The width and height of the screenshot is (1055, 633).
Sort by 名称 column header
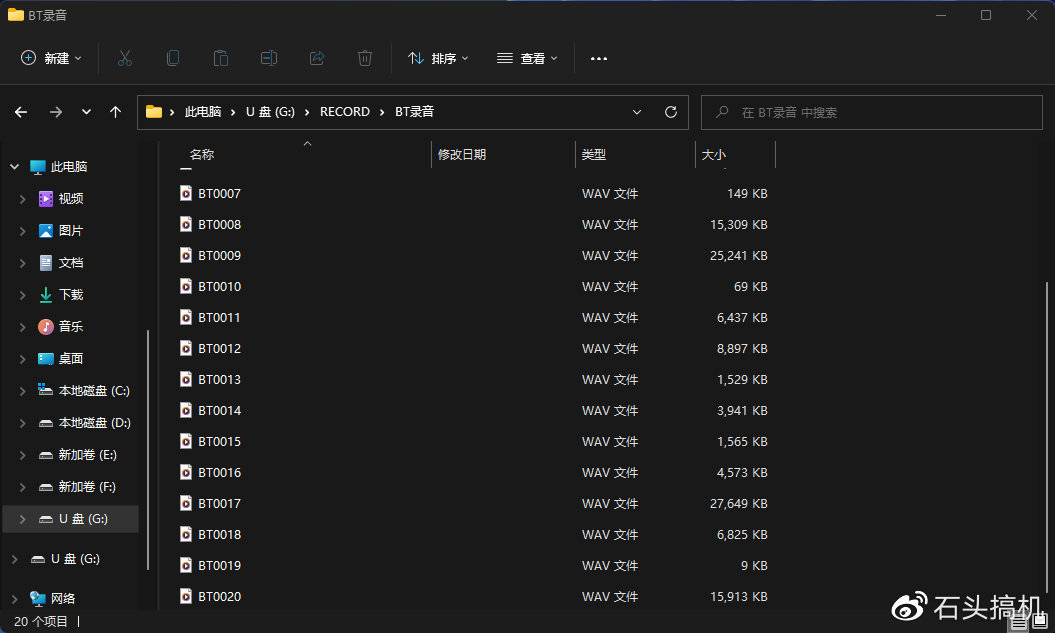(202, 155)
